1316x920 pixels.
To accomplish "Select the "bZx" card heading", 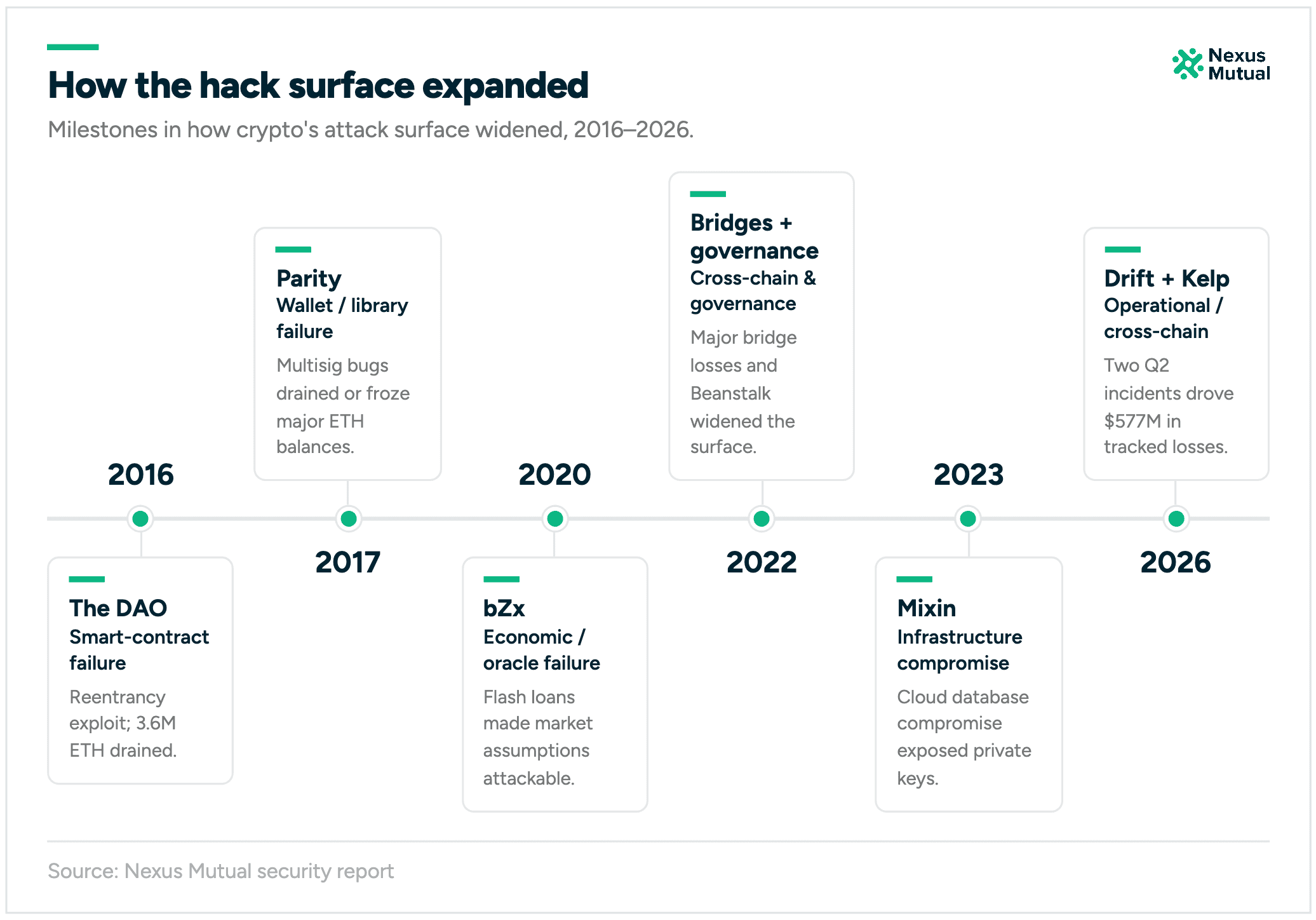I will coord(504,608).
